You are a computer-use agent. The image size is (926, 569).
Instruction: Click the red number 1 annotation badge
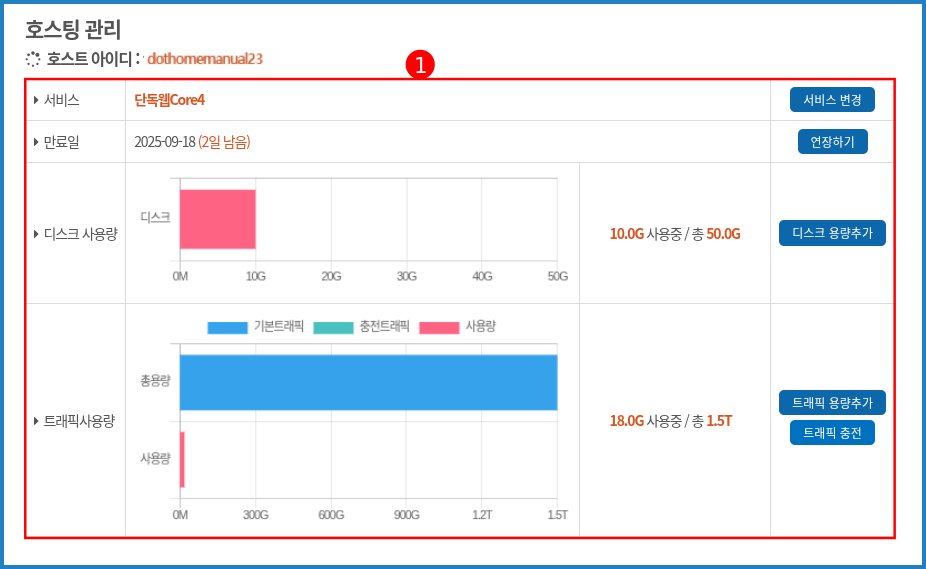[x=418, y=65]
